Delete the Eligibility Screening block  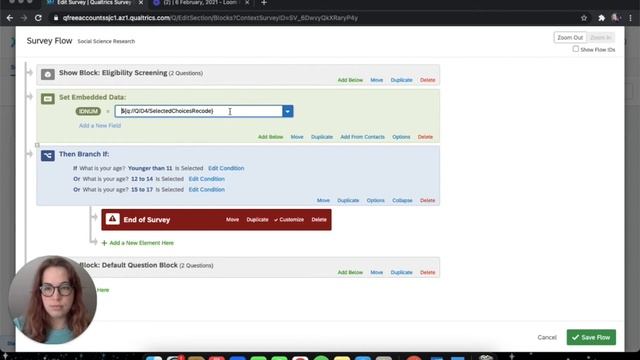click(x=428, y=80)
